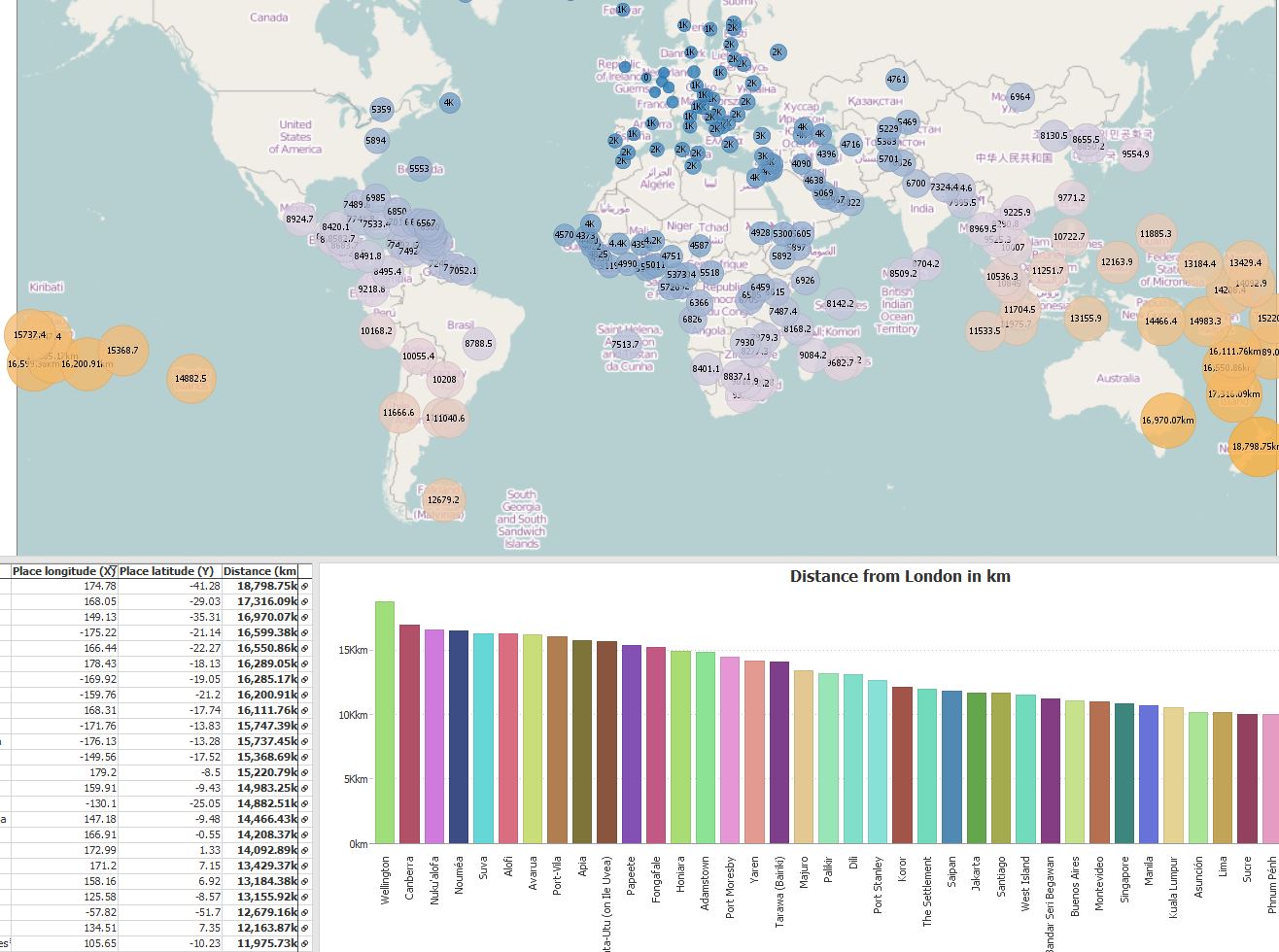The height and width of the screenshot is (952, 1279).
Task: Click link icon in the 13,429.37k table row
Action: 304,867
